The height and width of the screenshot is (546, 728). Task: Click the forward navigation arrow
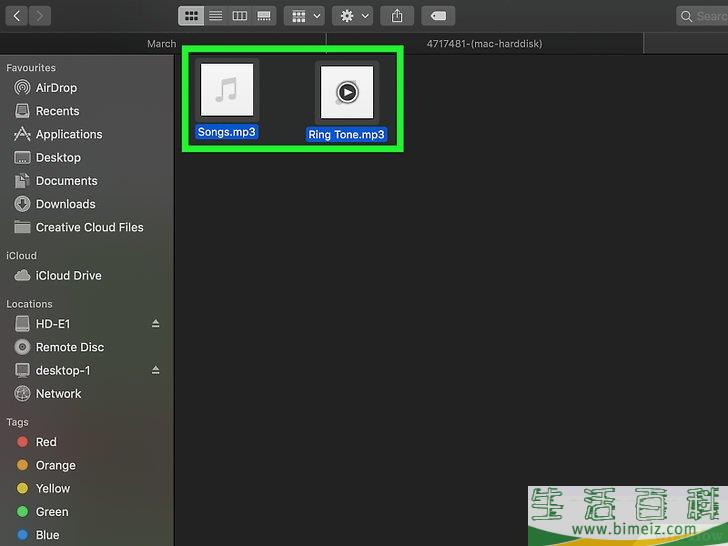pos(40,16)
